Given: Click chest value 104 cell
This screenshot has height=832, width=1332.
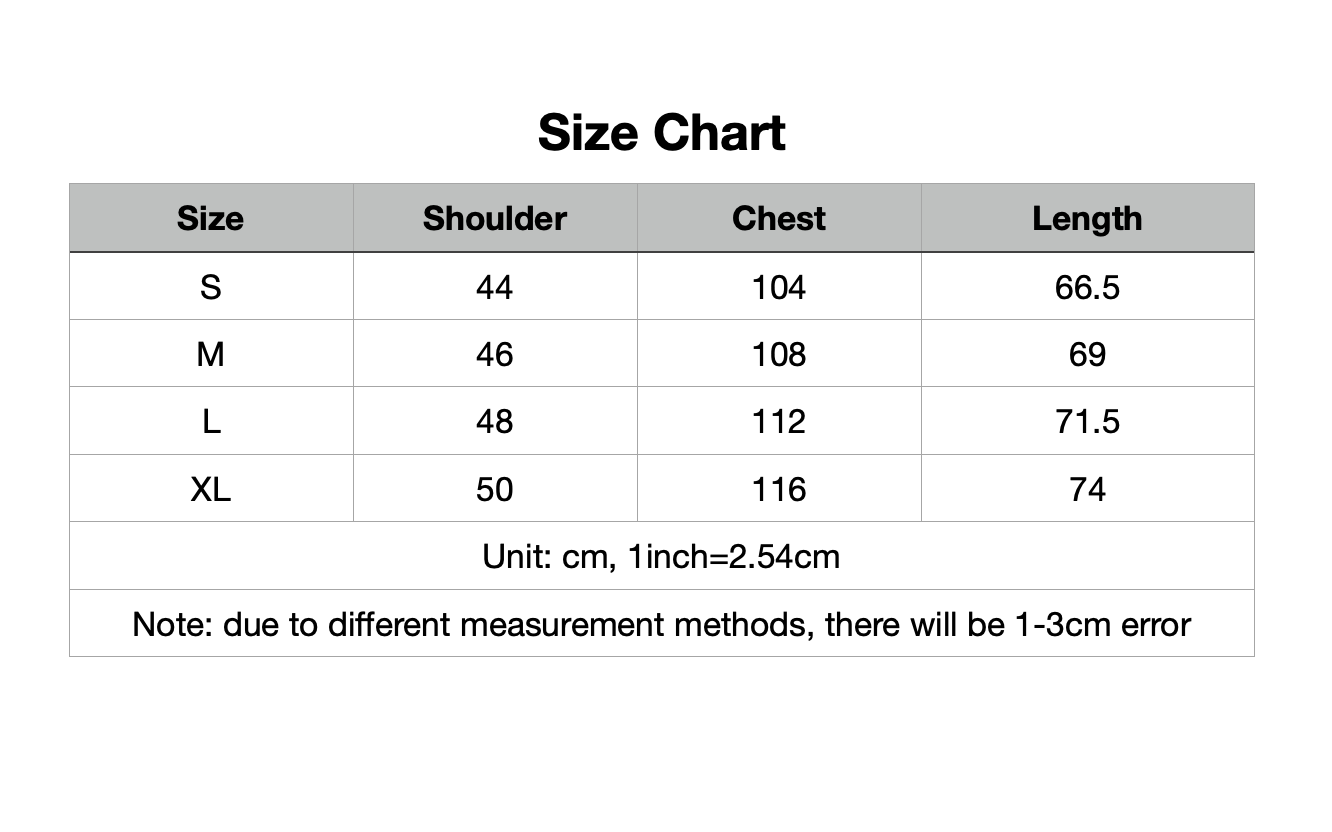Looking at the screenshot, I should pos(778,288).
